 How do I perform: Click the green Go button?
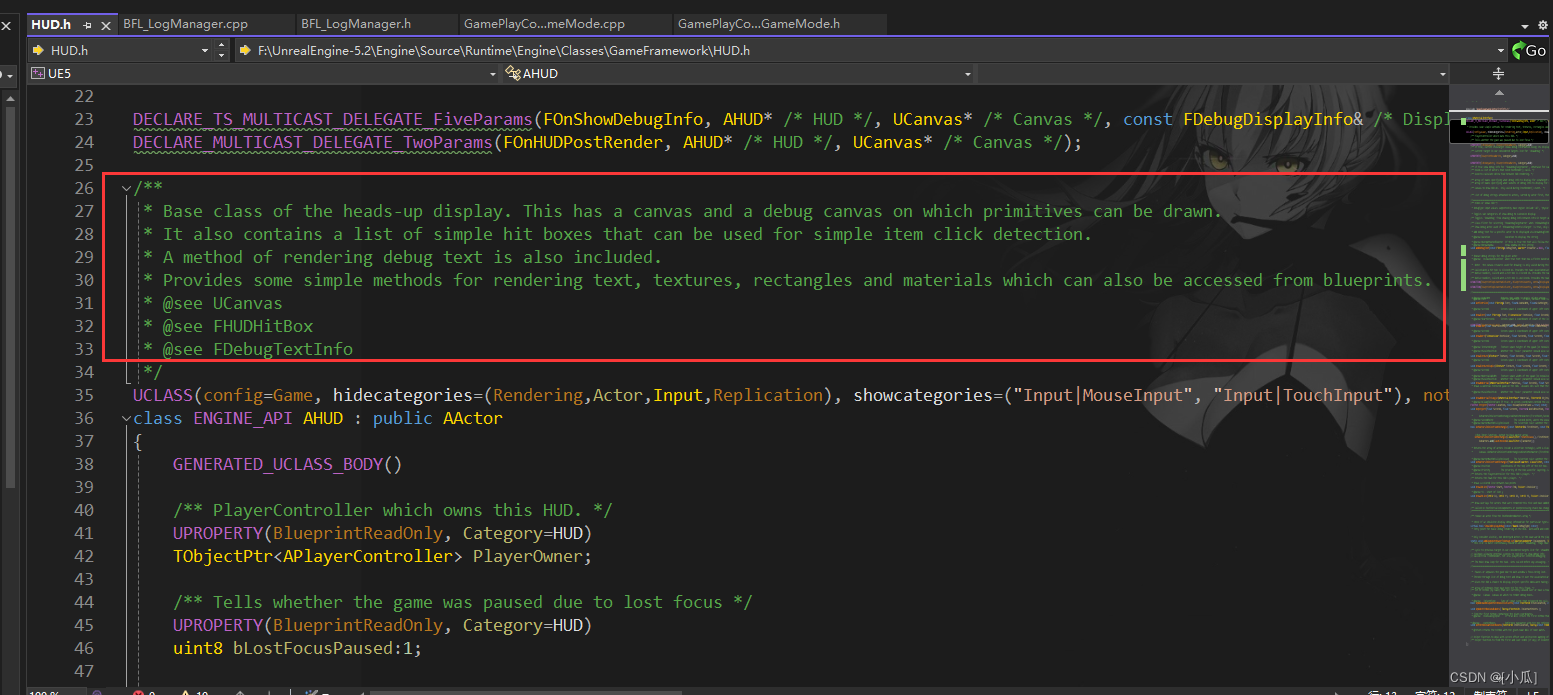click(1530, 50)
